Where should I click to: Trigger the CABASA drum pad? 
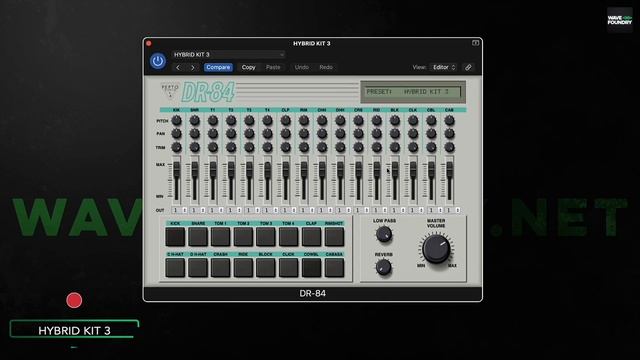[x=334, y=268]
